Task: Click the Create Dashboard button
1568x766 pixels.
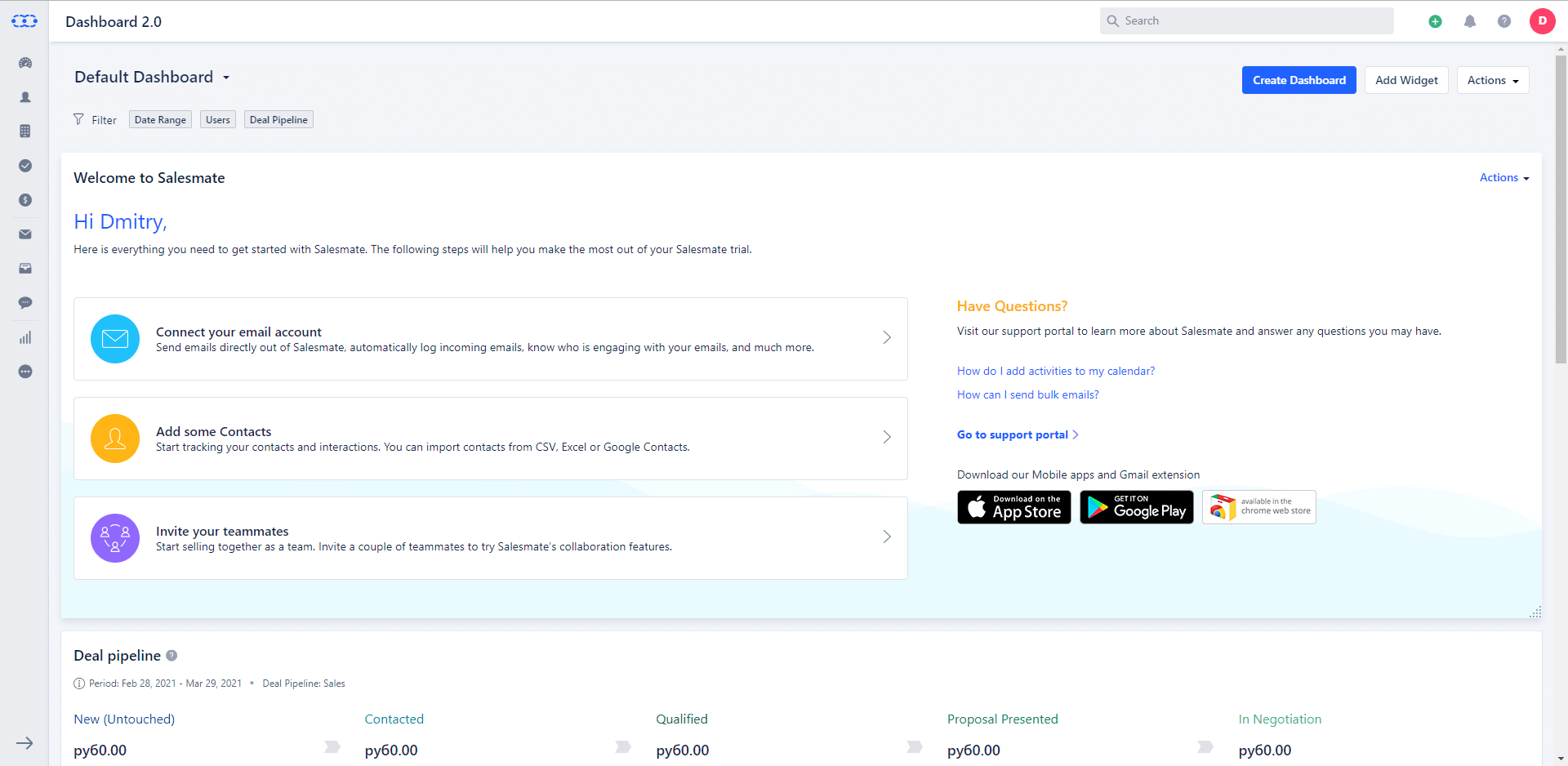Action: coord(1298,80)
